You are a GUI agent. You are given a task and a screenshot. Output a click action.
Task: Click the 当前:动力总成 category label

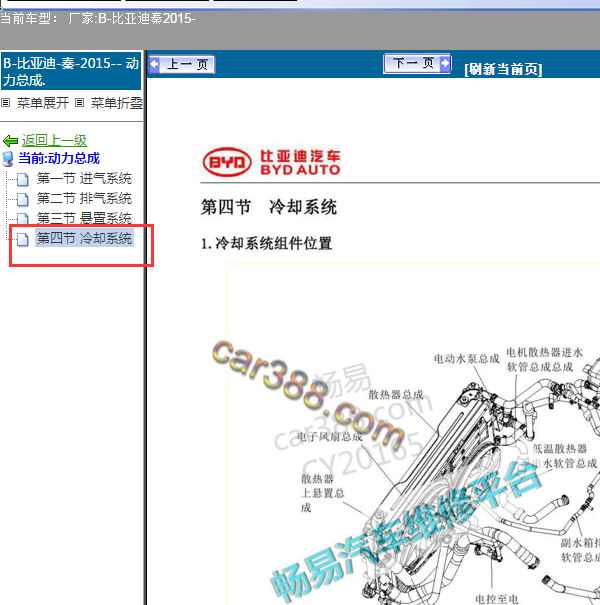[x=59, y=159]
